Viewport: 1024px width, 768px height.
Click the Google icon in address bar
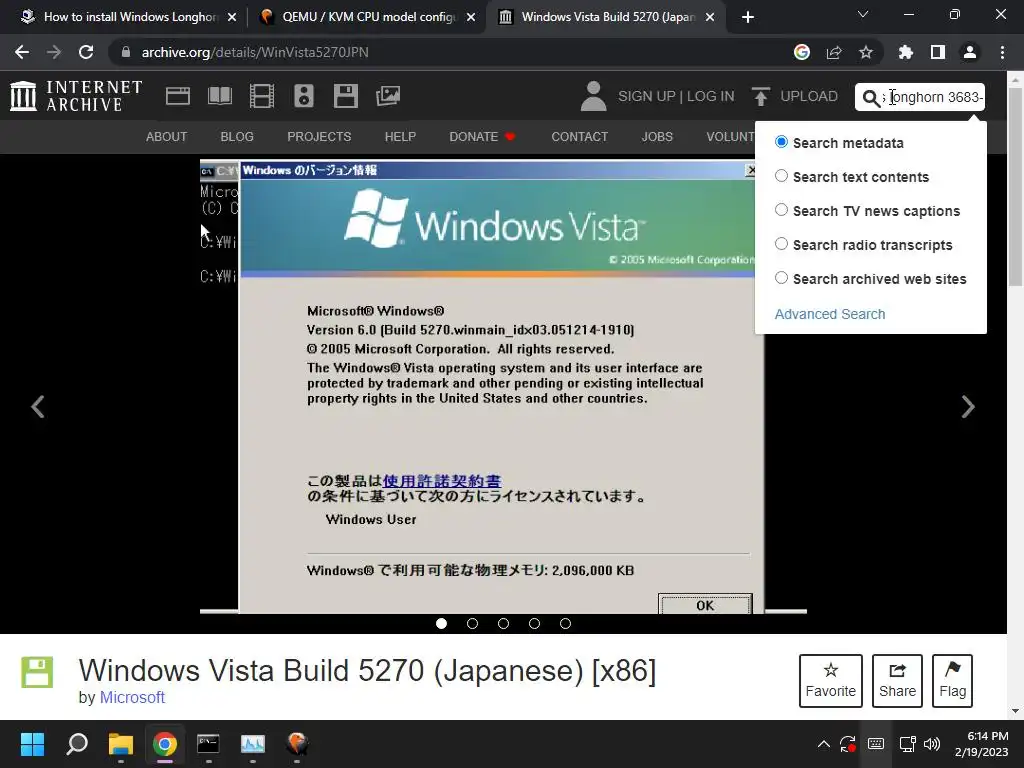802,52
